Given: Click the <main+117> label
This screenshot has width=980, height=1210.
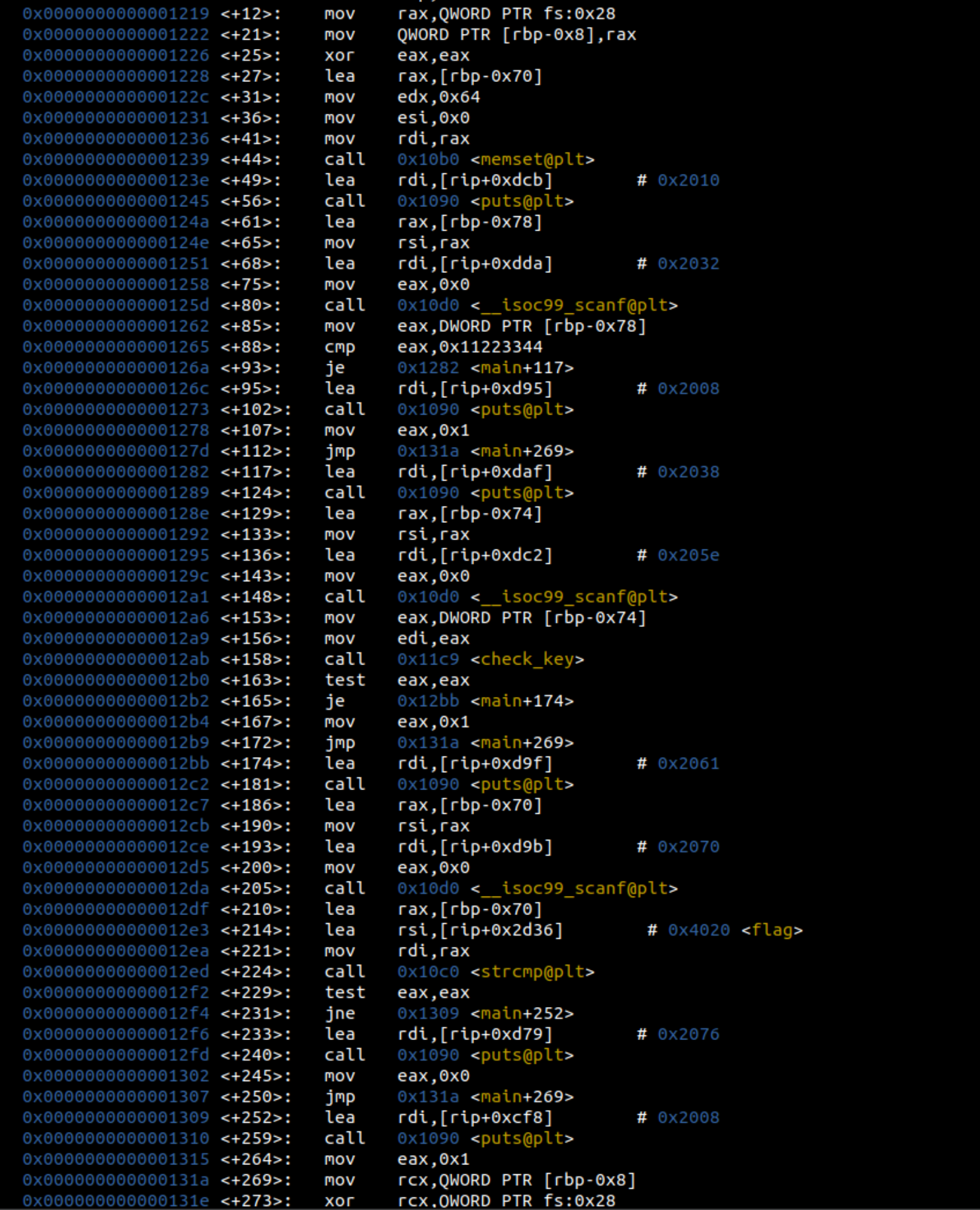Looking at the screenshot, I should 522,368.
